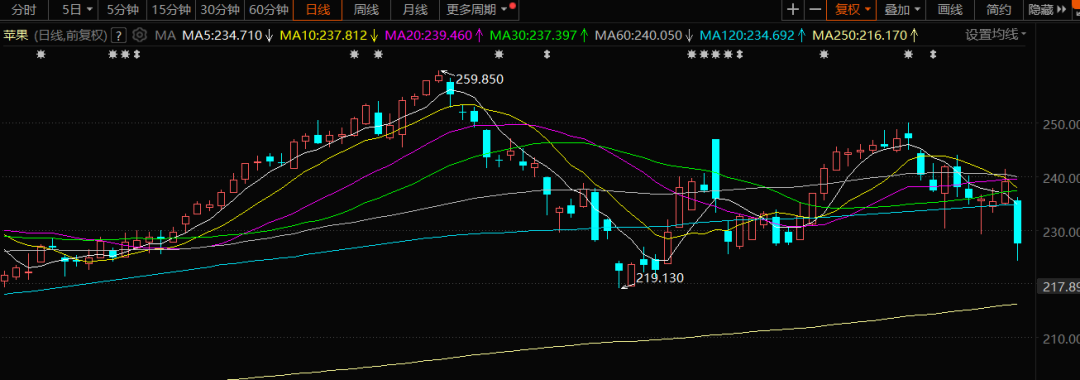Image resolution: width=1080 pixels, height=380 pixels.
Task: Click the 250.00 price axis label
Action: (1061, 124)
